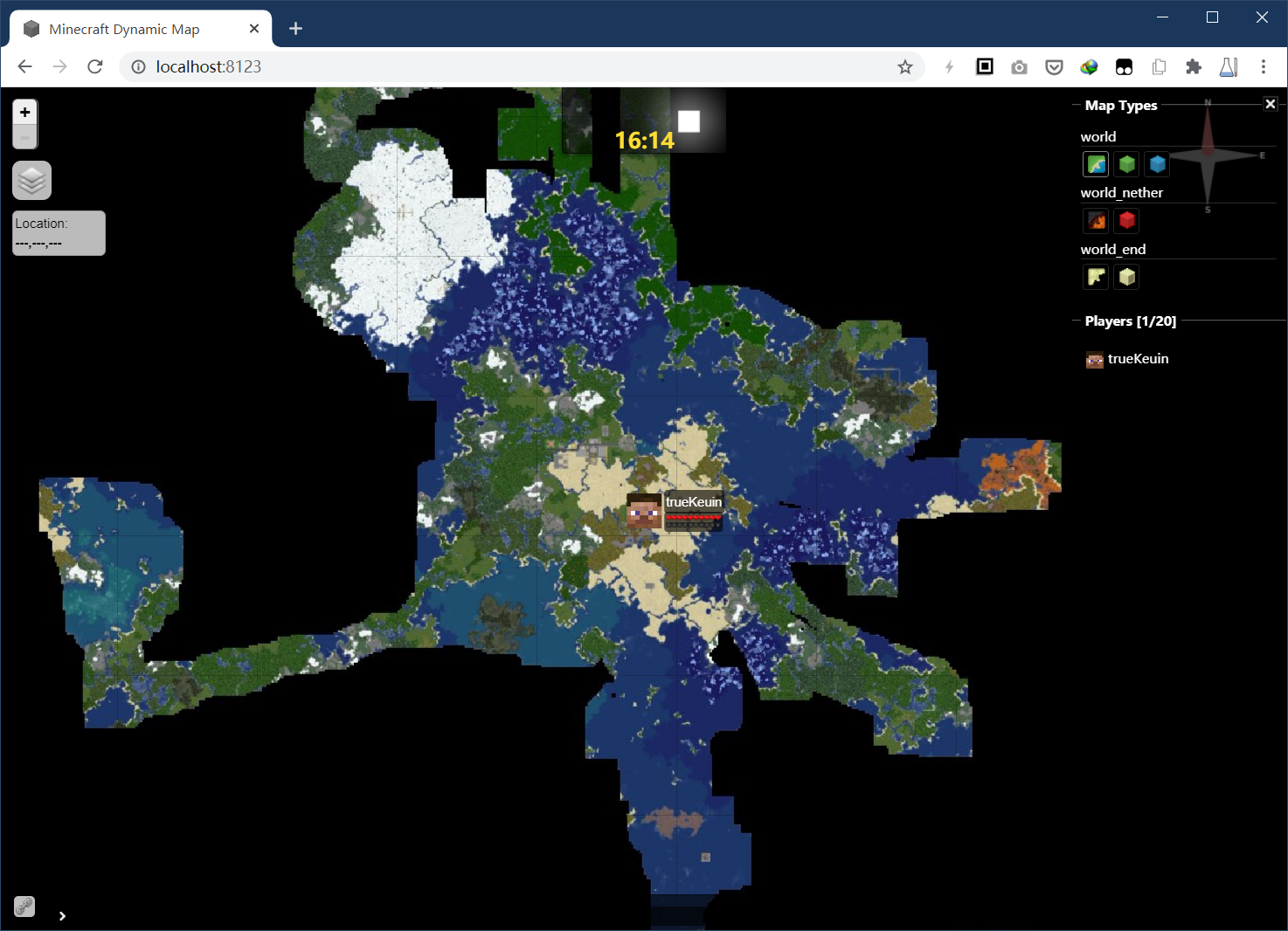1288x931 pixels.
Task: Select the world_nether red cube map
Action: coord(1127,220)
